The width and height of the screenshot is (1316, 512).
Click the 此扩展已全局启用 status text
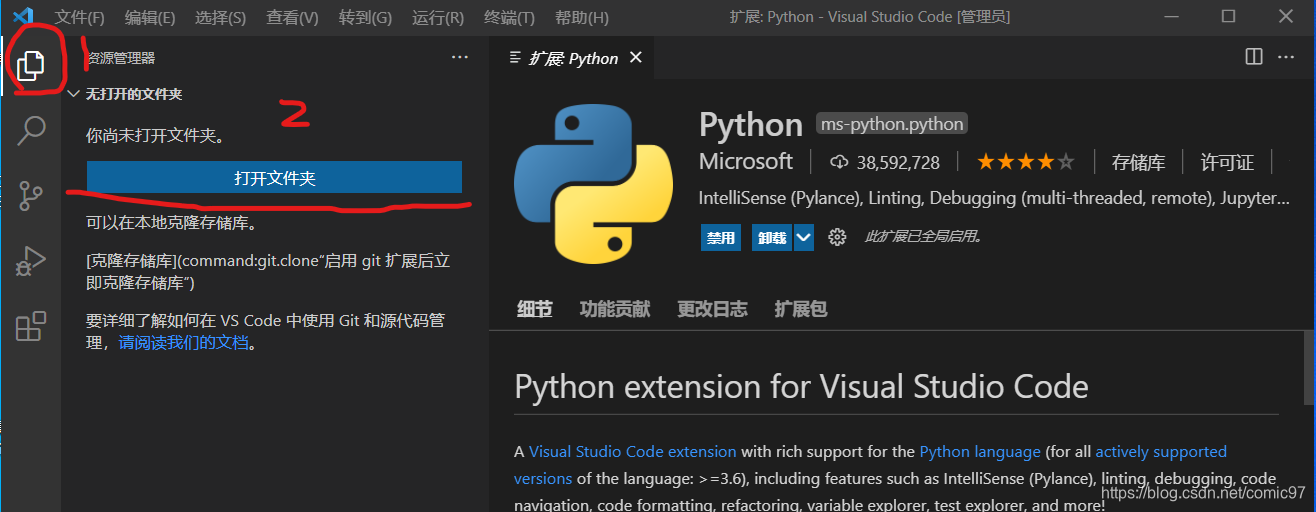pos(923,237)
